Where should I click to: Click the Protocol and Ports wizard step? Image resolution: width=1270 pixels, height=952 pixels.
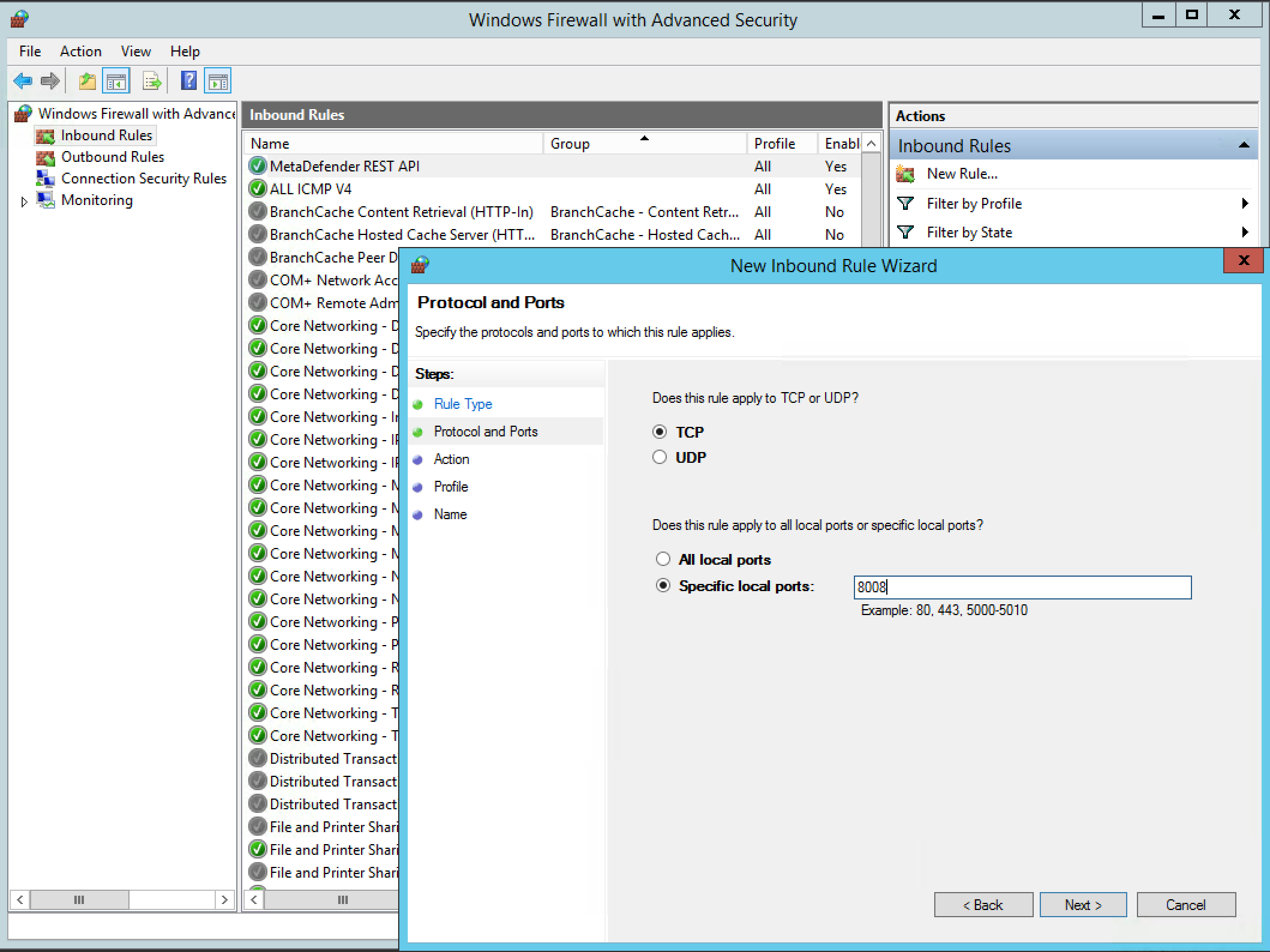pyautogui.click(x=486, y=432)
